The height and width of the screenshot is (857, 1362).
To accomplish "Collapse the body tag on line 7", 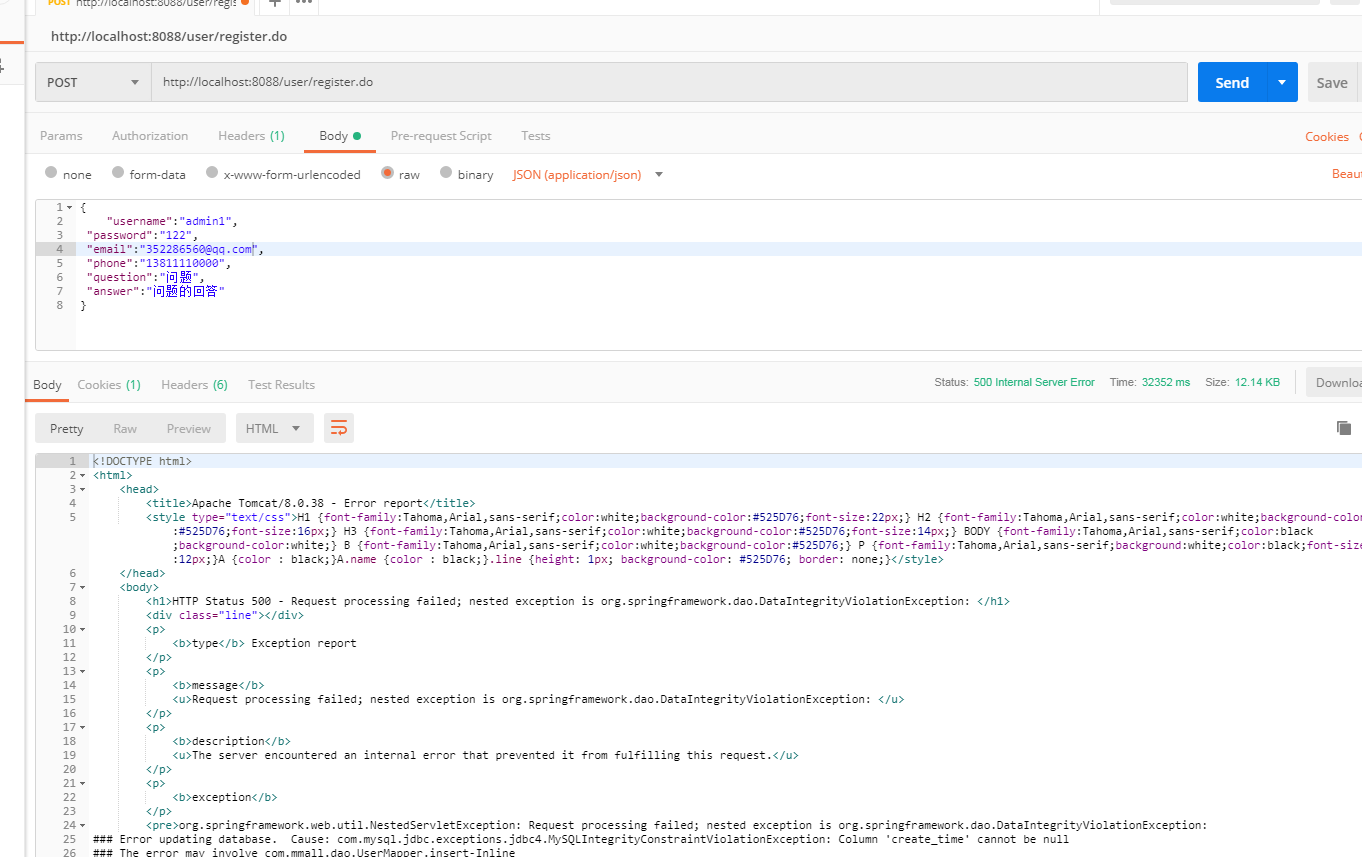I will click(x=82, y=587).
